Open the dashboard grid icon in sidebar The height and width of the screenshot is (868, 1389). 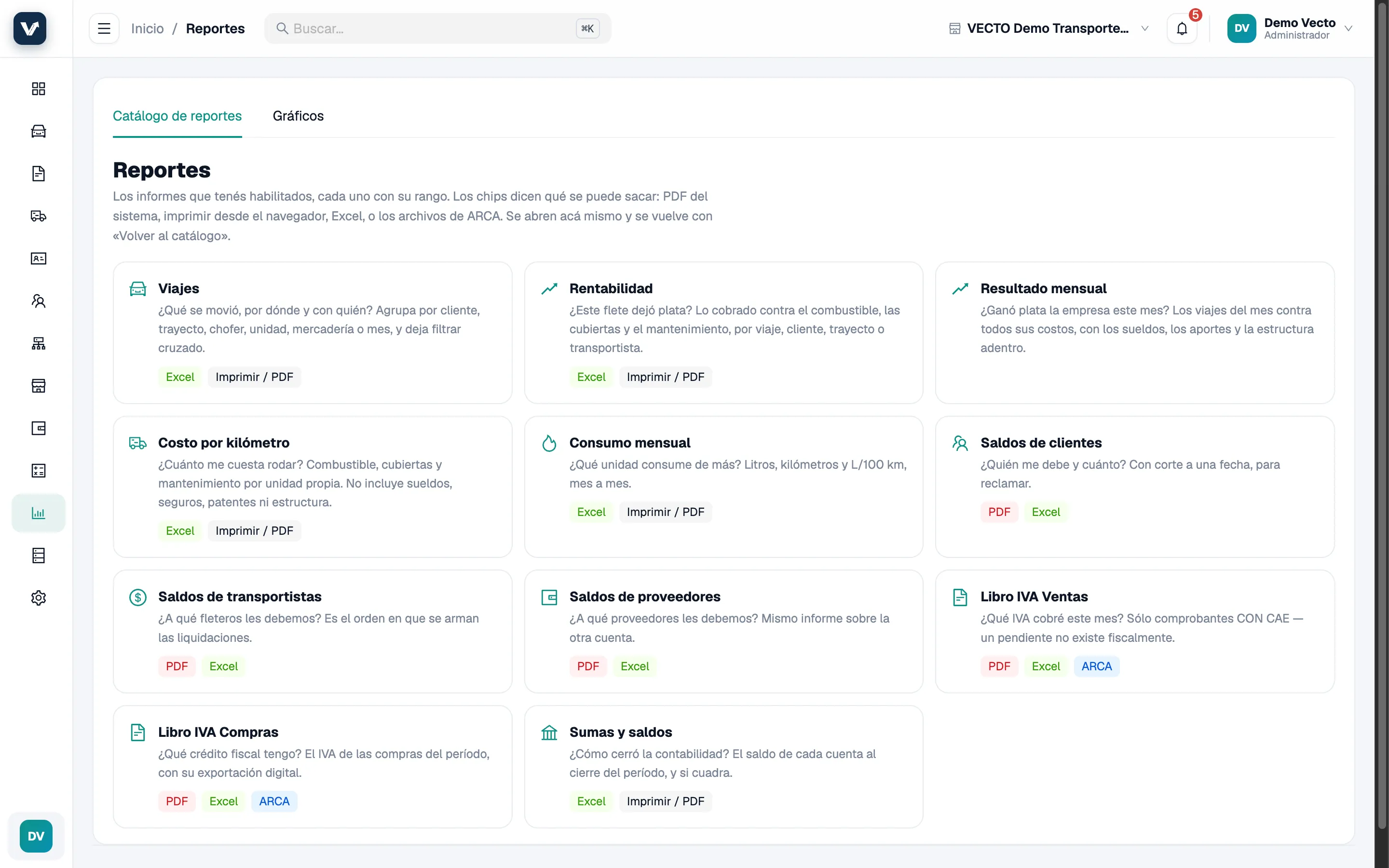coord(39,88)
